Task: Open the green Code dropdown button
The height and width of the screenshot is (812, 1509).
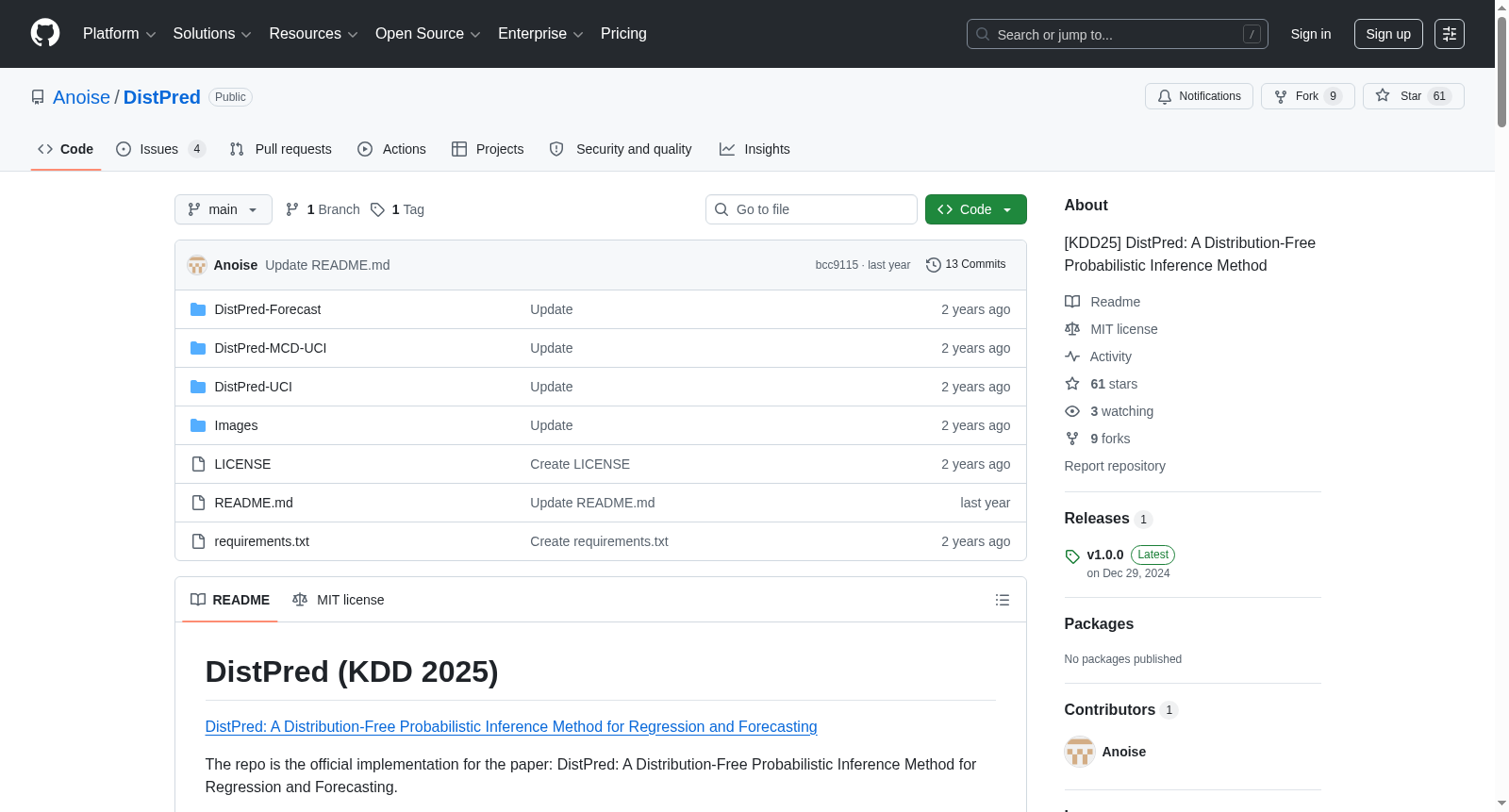Action: coord(976,209)
